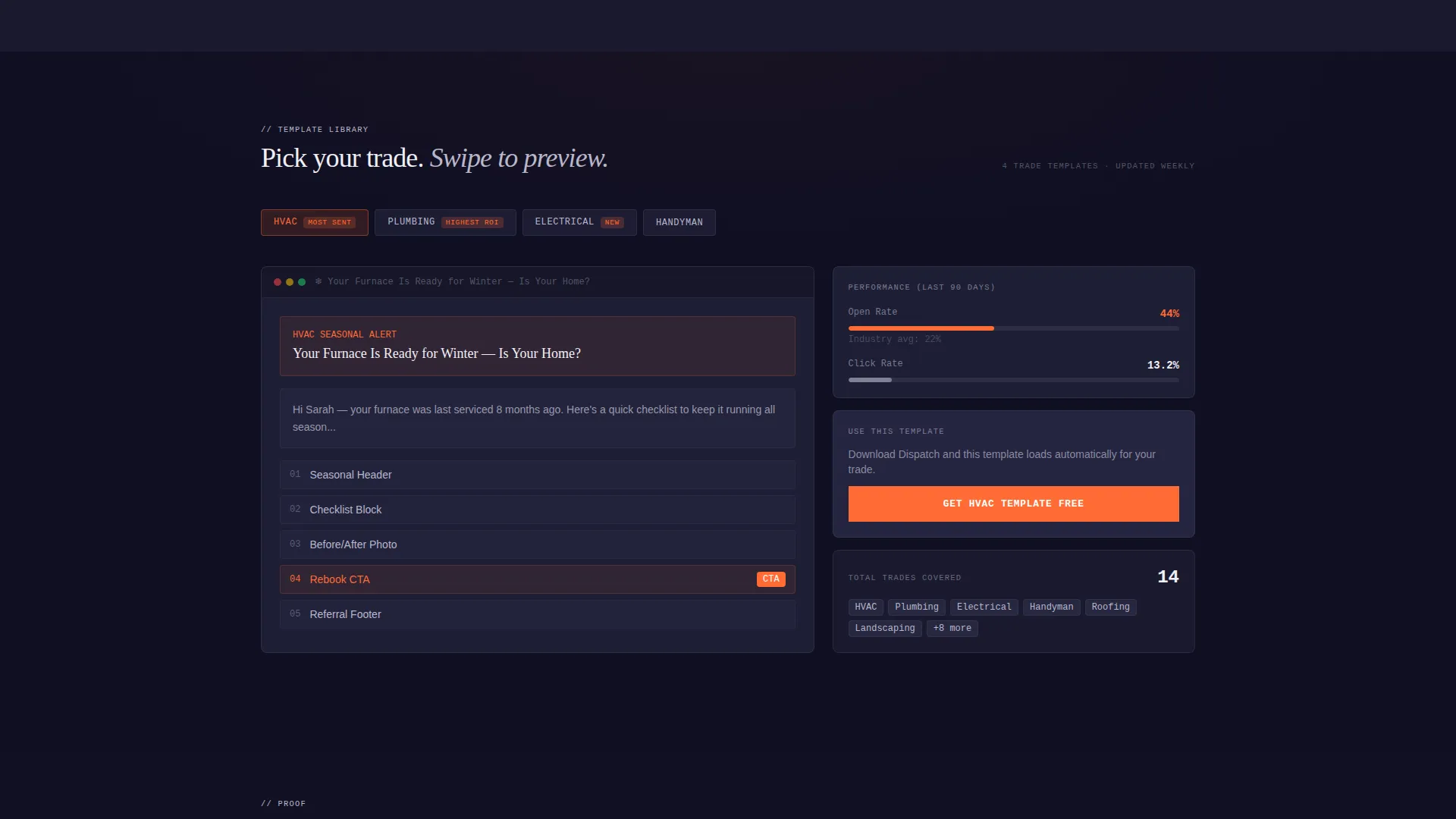Image resolution: width=1456 pixels, height=819 pixels.
Task: Select the Referral Footer block row
Action: [538, 614]
